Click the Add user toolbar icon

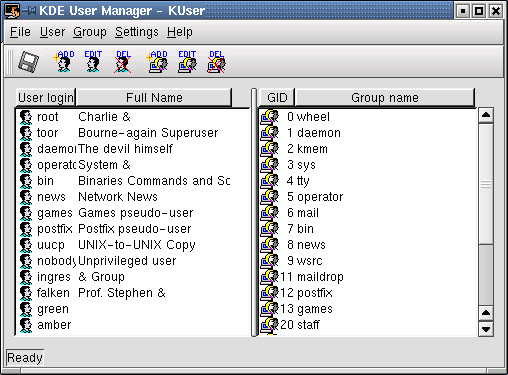click(x=64, y=62)
